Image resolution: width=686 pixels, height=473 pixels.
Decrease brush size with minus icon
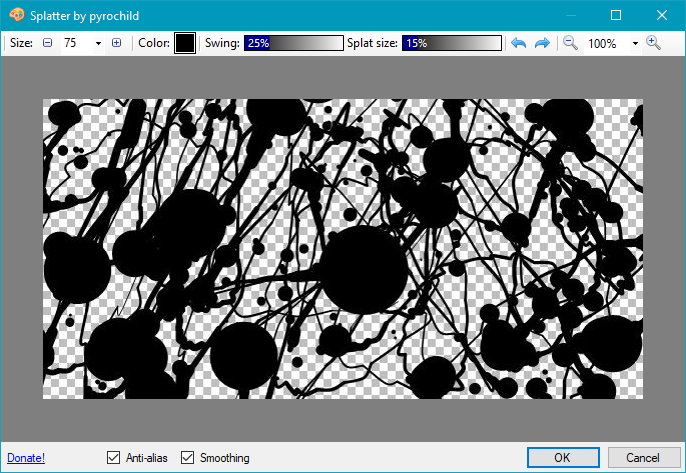47,43
